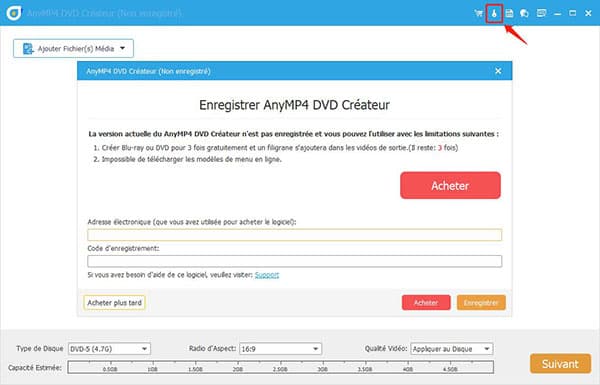Choose Acheter plus tard

(114, 303)
